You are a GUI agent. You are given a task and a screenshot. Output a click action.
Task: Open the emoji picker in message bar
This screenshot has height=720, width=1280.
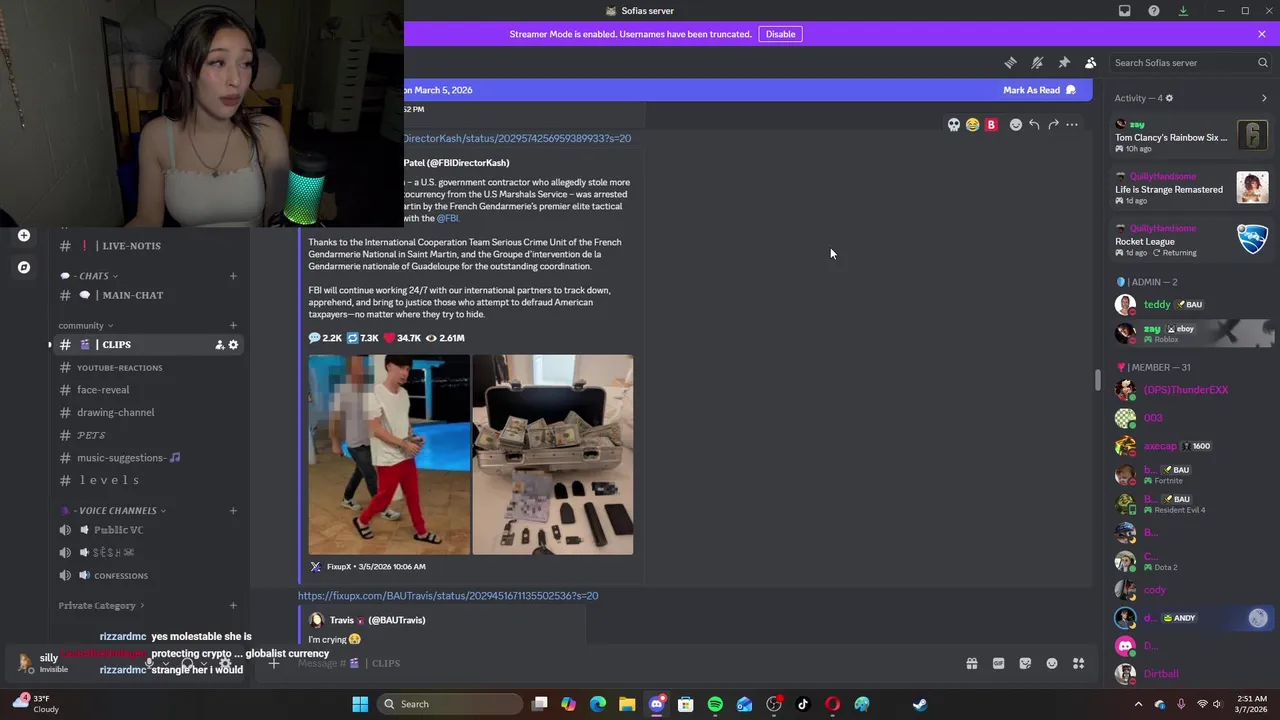(1052, 663)
